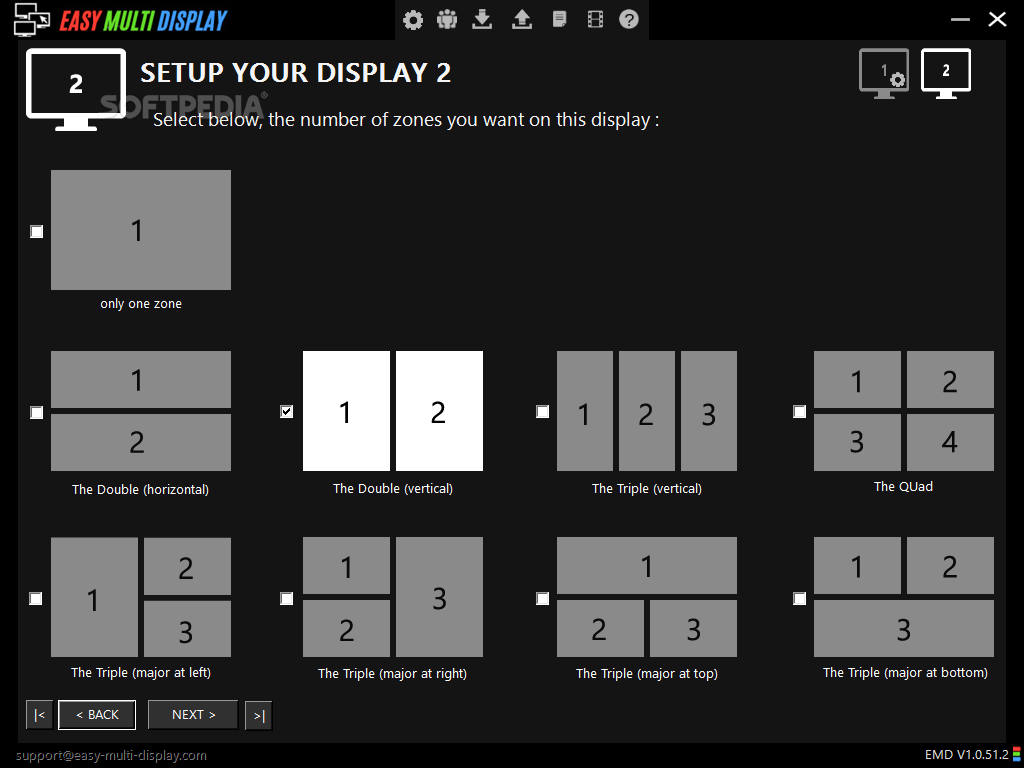The image size is (1024, 768).
Task: Check The Triple (vertical) checkbox
Action: pyautogui.click(x=543, y=411)
